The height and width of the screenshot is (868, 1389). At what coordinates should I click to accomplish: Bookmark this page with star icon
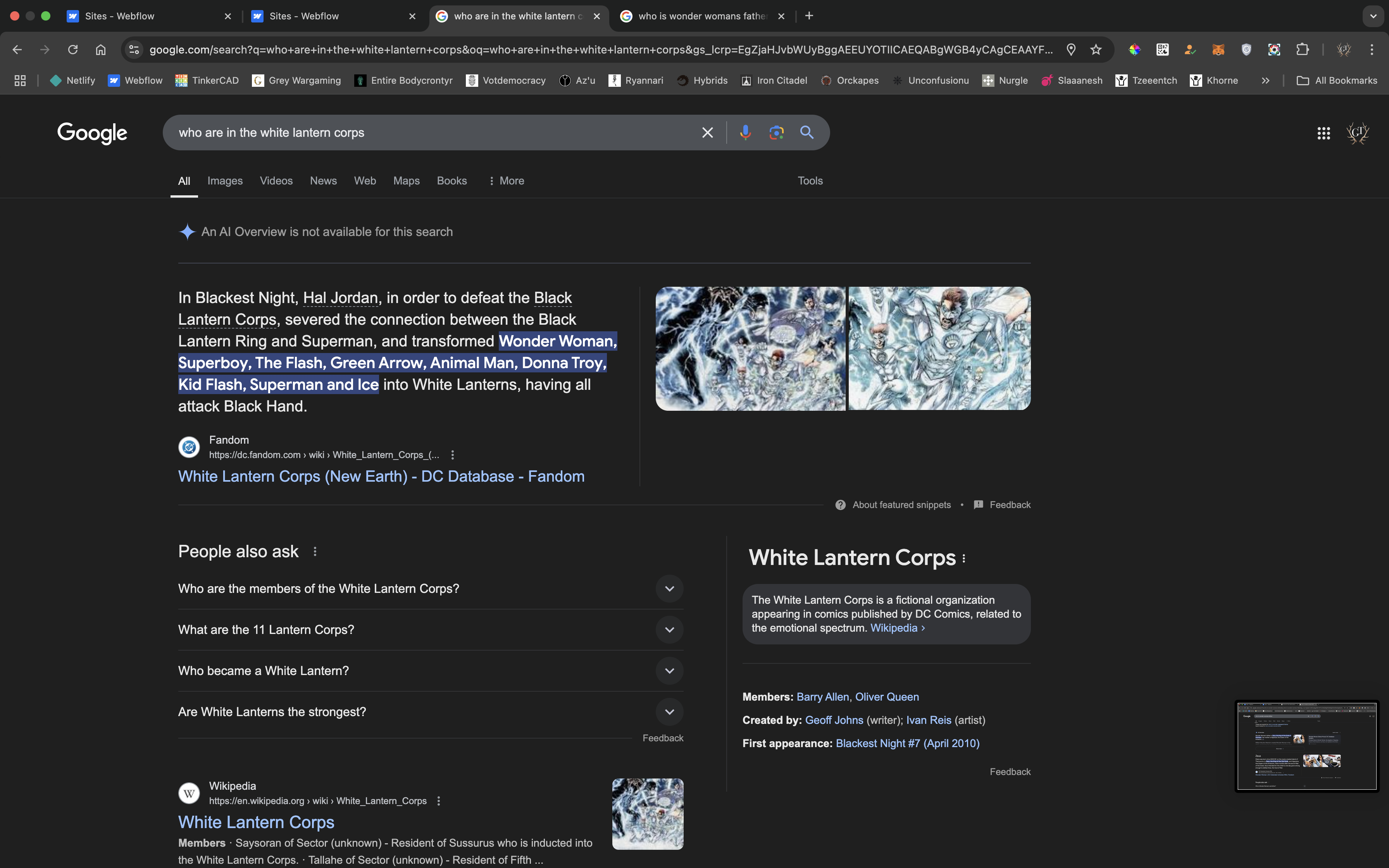click(x=1096, y=50)
